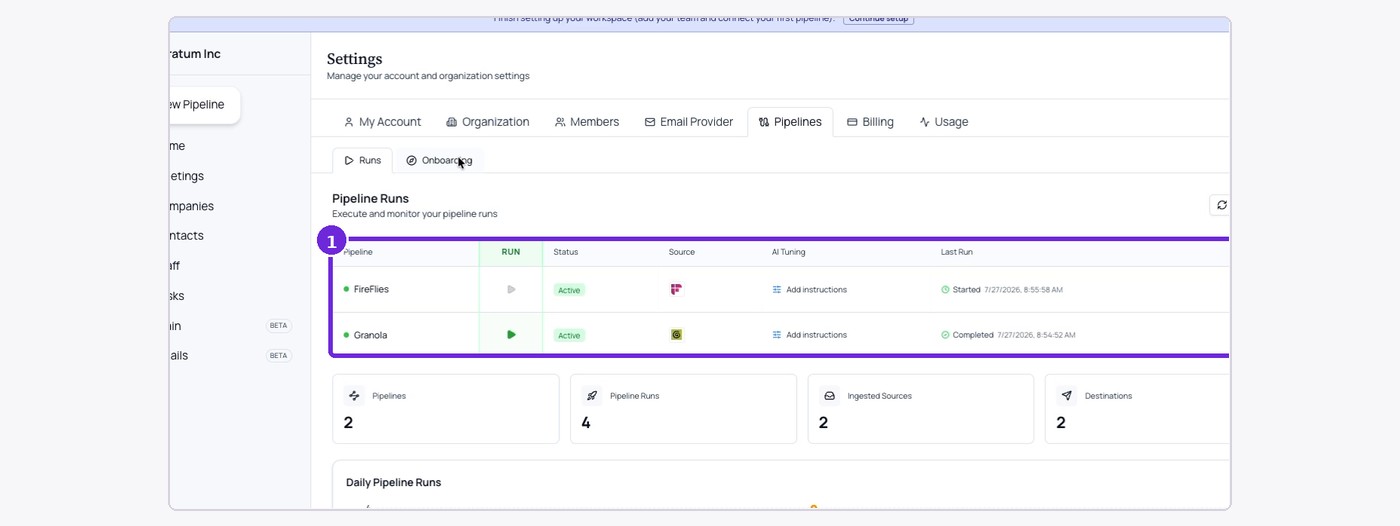Viewport: 1400px width, 526px height.
Task: Click the AI Tuning column header
Action: (788, 252)
